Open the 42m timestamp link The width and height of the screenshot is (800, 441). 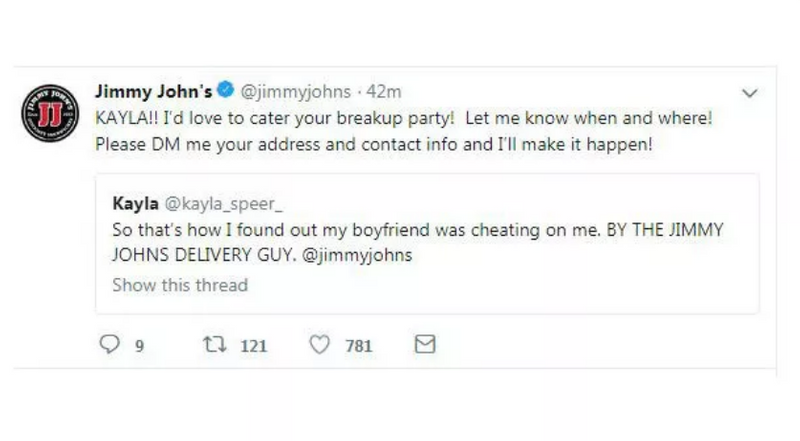pyautogui.click(x=385, y=91)
